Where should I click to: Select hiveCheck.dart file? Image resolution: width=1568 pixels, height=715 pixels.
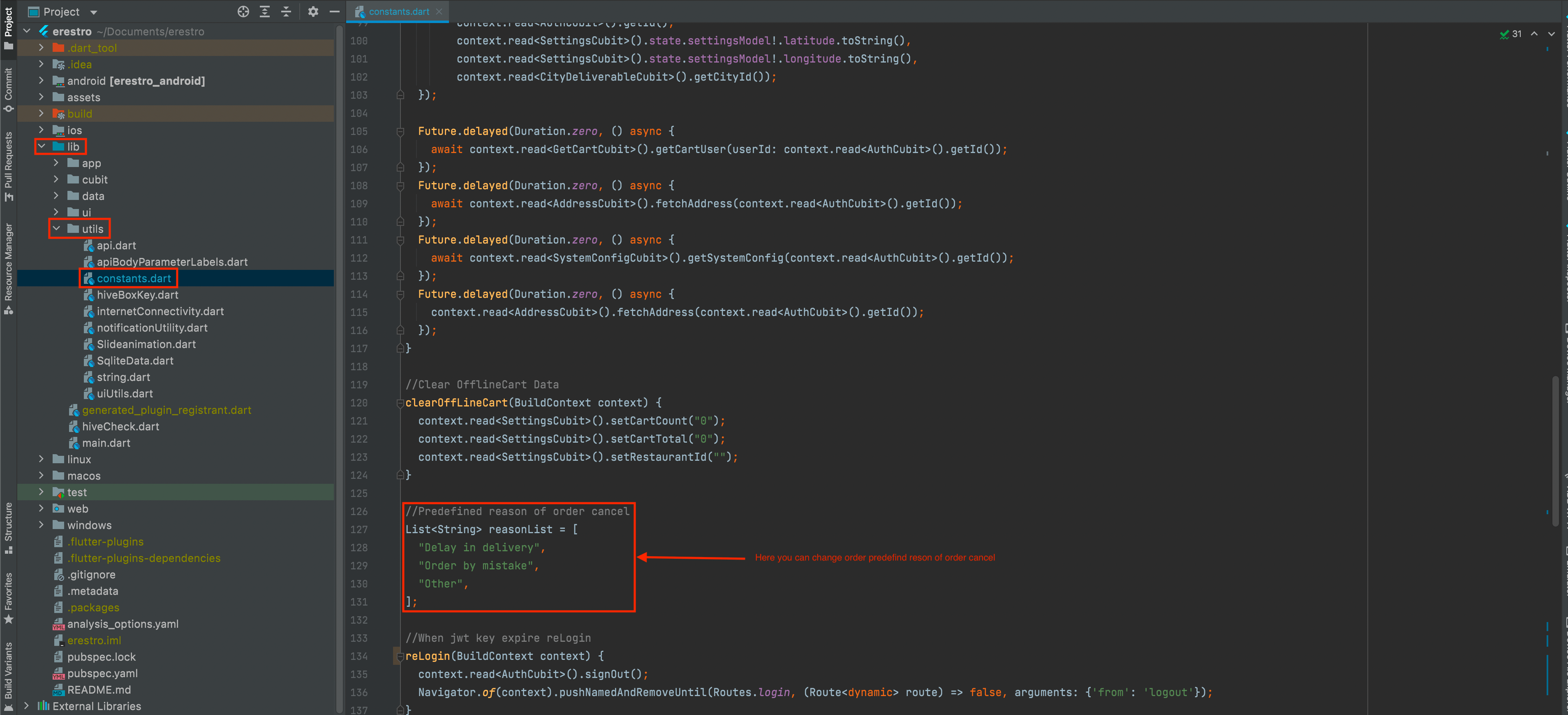click(x=120, y=426)
